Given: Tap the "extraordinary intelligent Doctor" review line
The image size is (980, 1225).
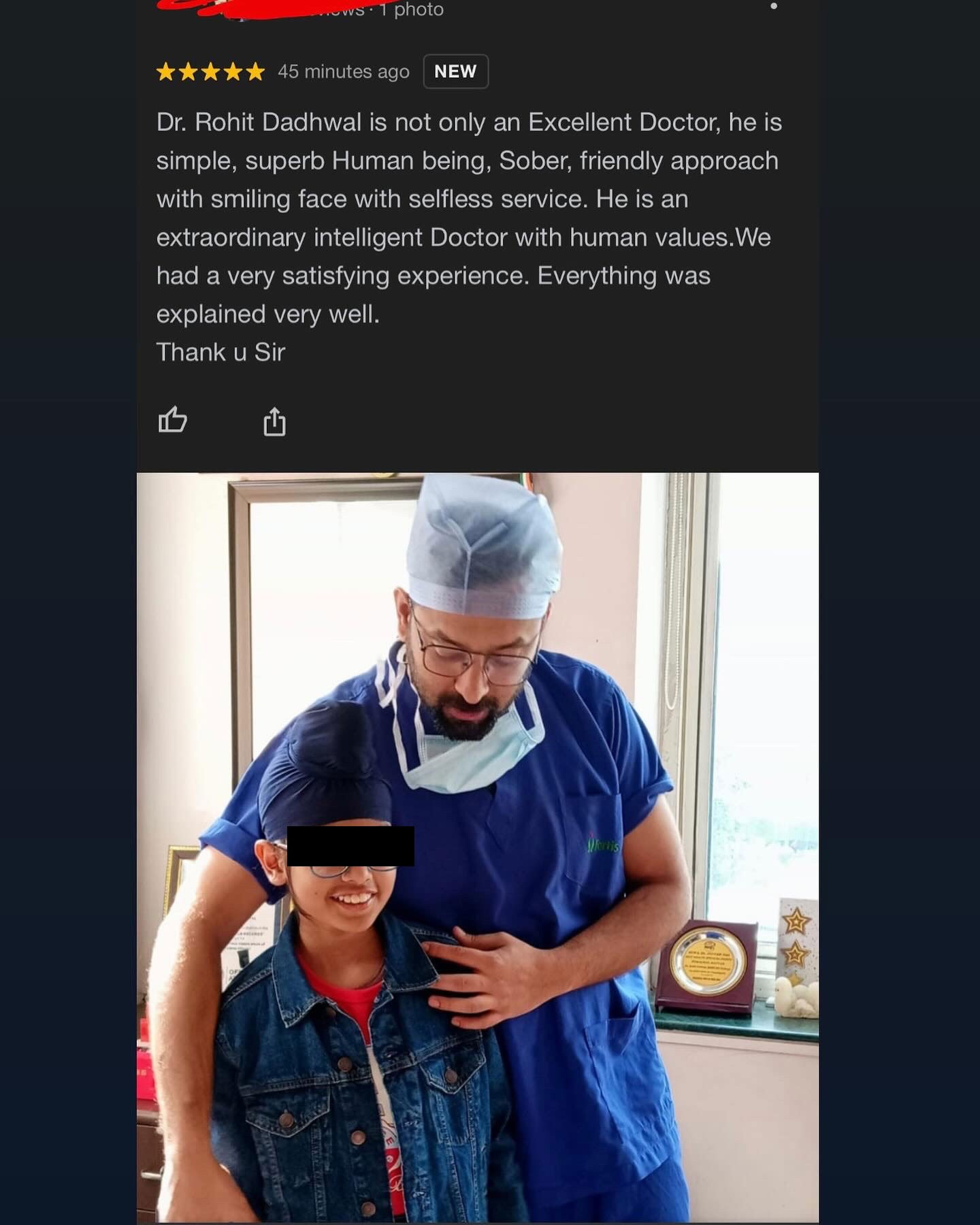Looking at the screenshot, I should pos(463,238).
